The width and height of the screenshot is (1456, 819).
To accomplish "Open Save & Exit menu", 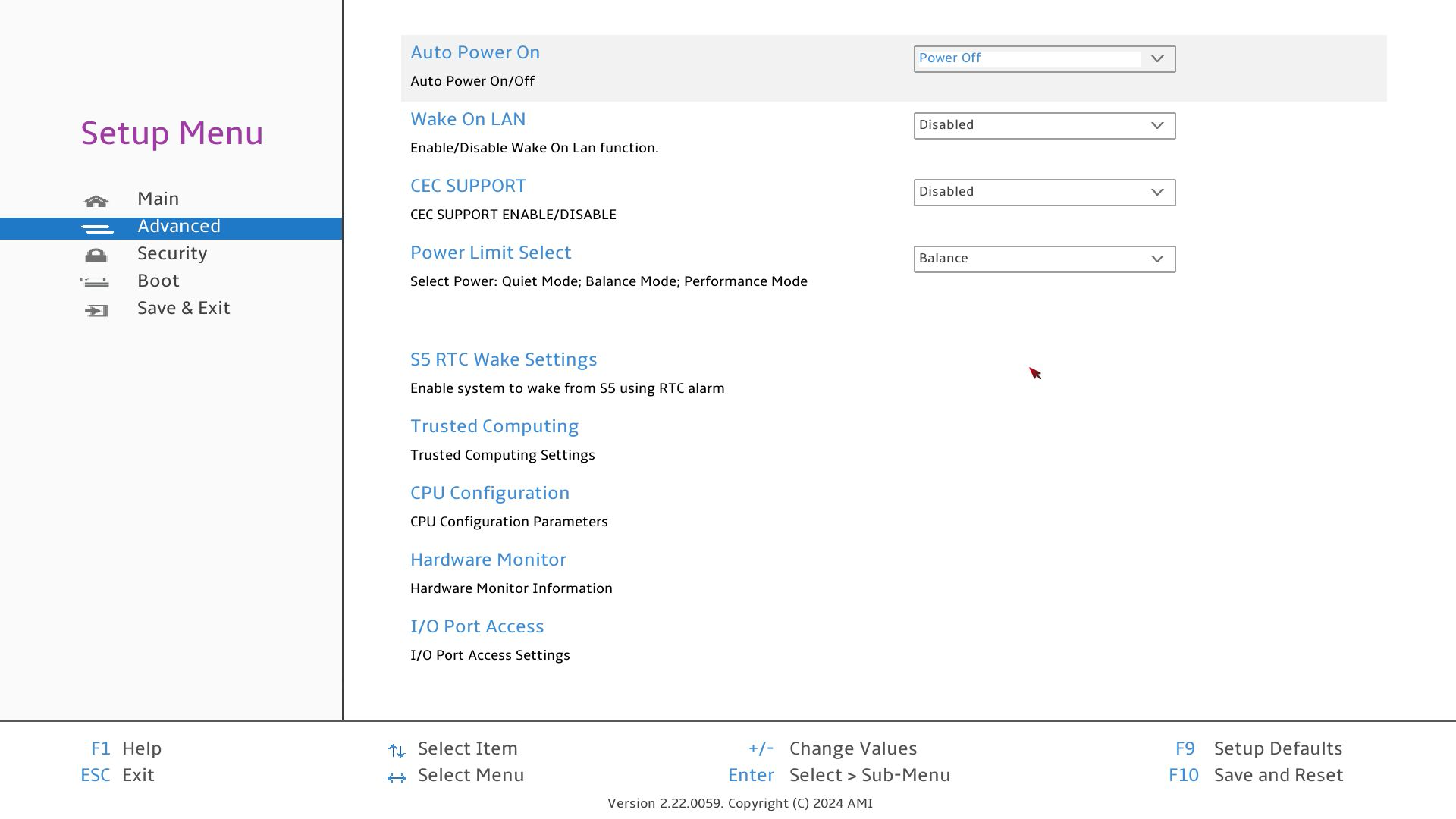I will pyautogui.click(x=184, y=309).
